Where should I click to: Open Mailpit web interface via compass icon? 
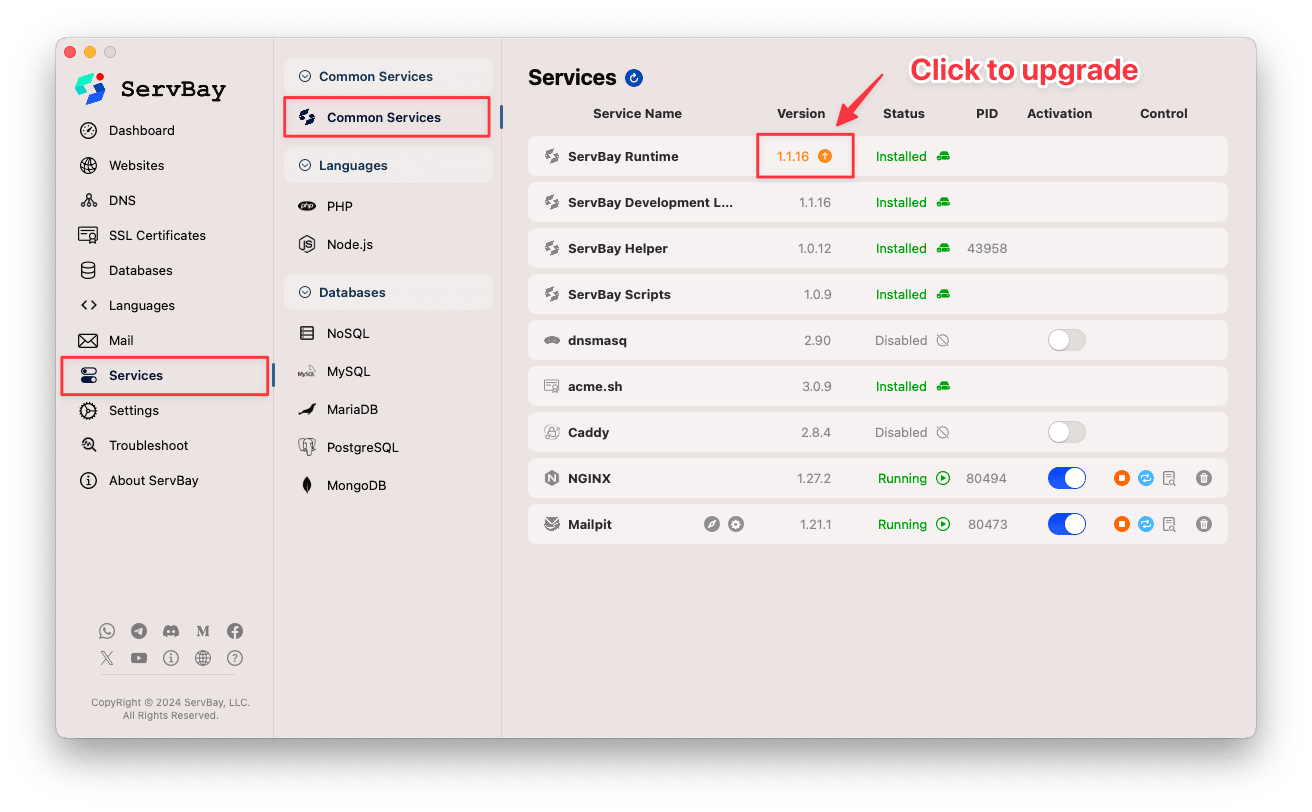point(712,523)
